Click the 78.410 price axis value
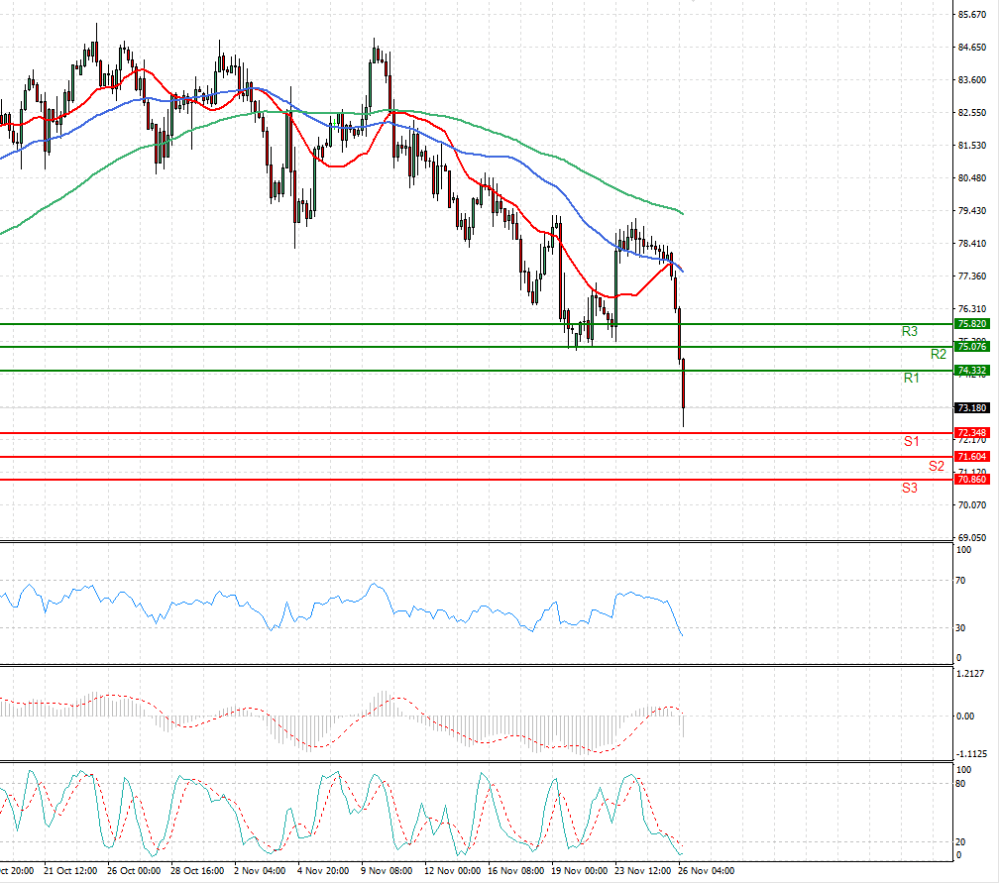Image resolution: width=1000 pixels, height=883 pixels. [972, 244]
